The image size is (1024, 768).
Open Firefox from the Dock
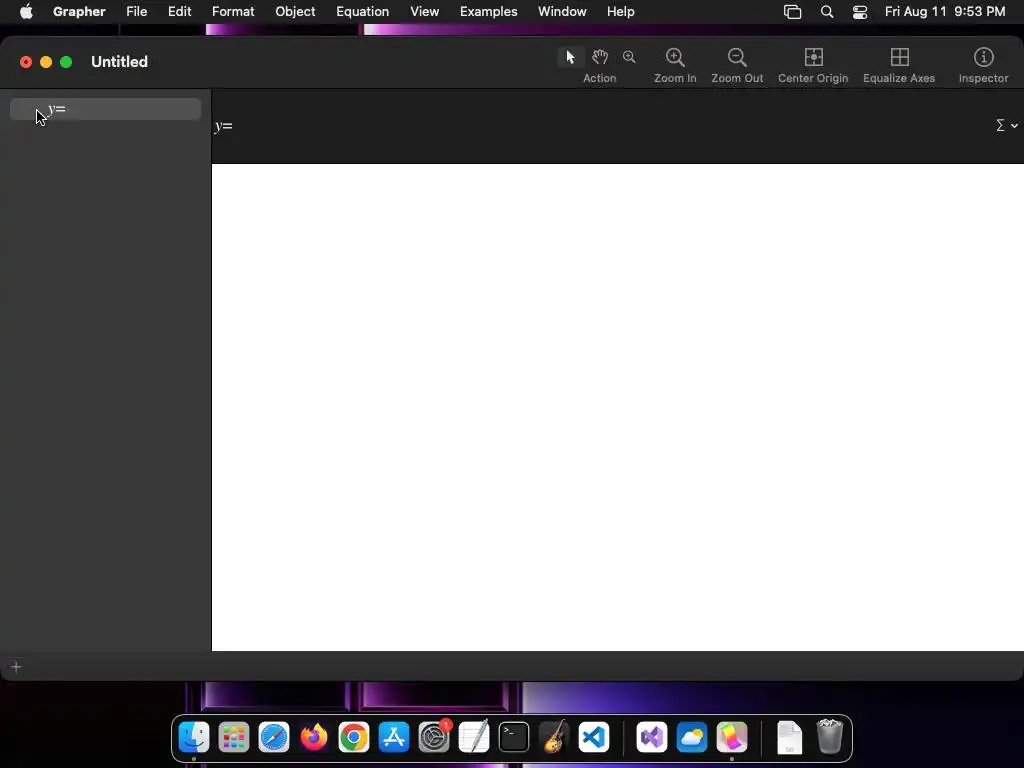click(313, 737)
